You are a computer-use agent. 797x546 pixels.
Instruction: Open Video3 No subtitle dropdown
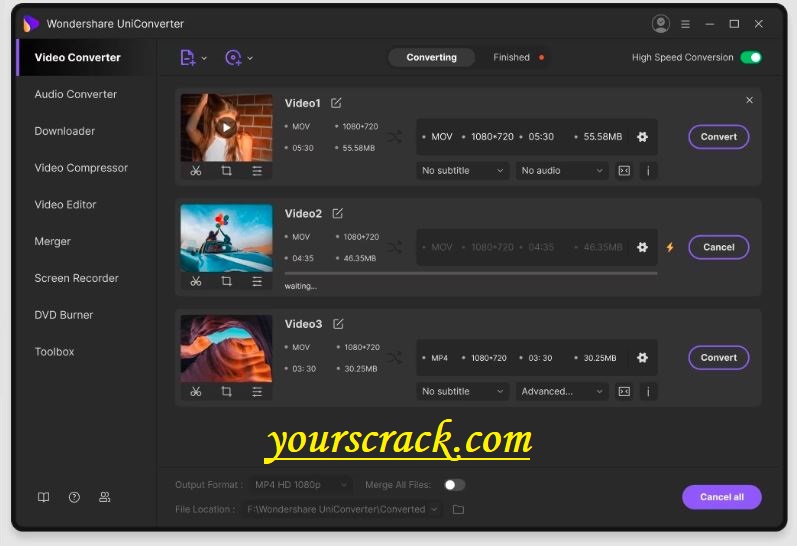click(x=462, y=391)
